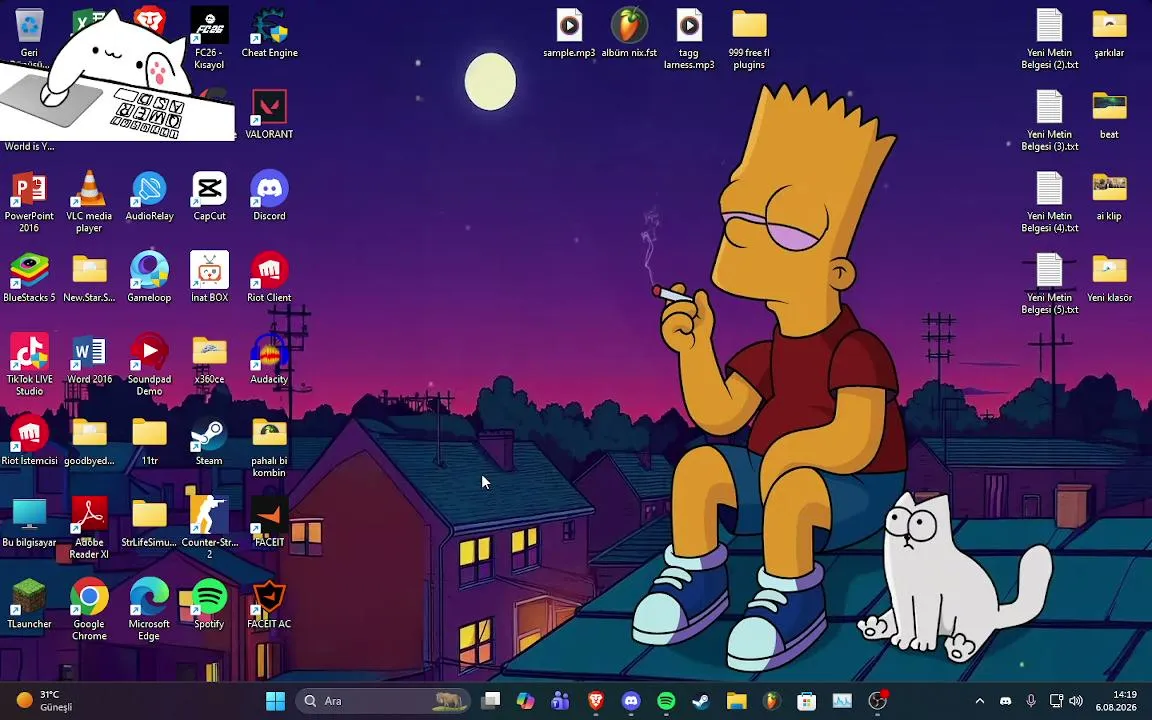Select 'Yeni Metin Belgesi (5).txt' file
Viewport: 1152px width, 720px height.
1049,284
